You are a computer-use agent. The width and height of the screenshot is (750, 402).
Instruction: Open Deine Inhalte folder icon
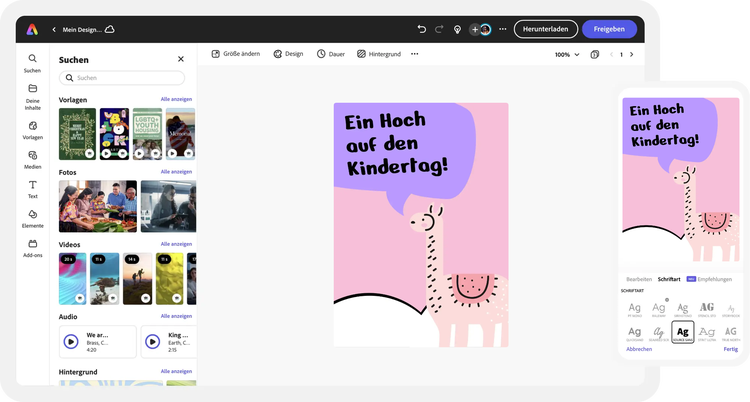coord(33,89)
